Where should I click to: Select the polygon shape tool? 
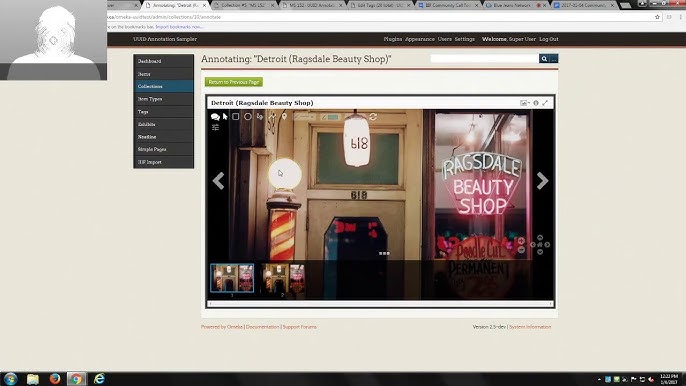point(272,116)
